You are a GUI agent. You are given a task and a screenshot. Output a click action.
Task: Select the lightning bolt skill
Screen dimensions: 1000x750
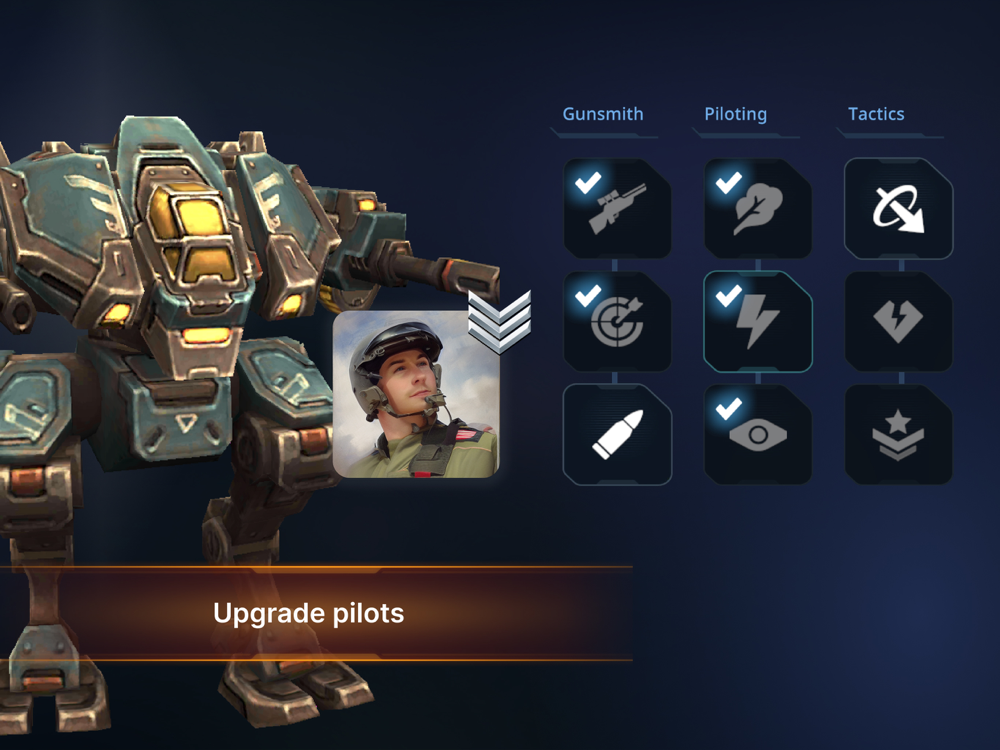[x=758, y=322]
